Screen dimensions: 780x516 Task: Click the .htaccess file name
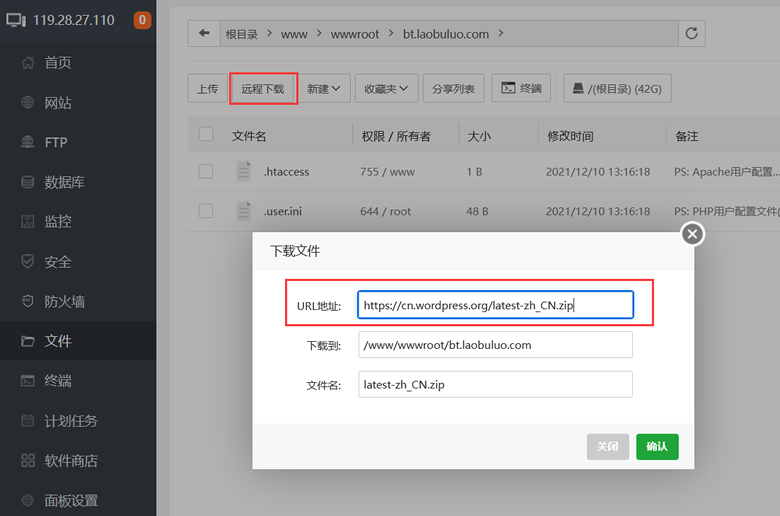[286, 172]
